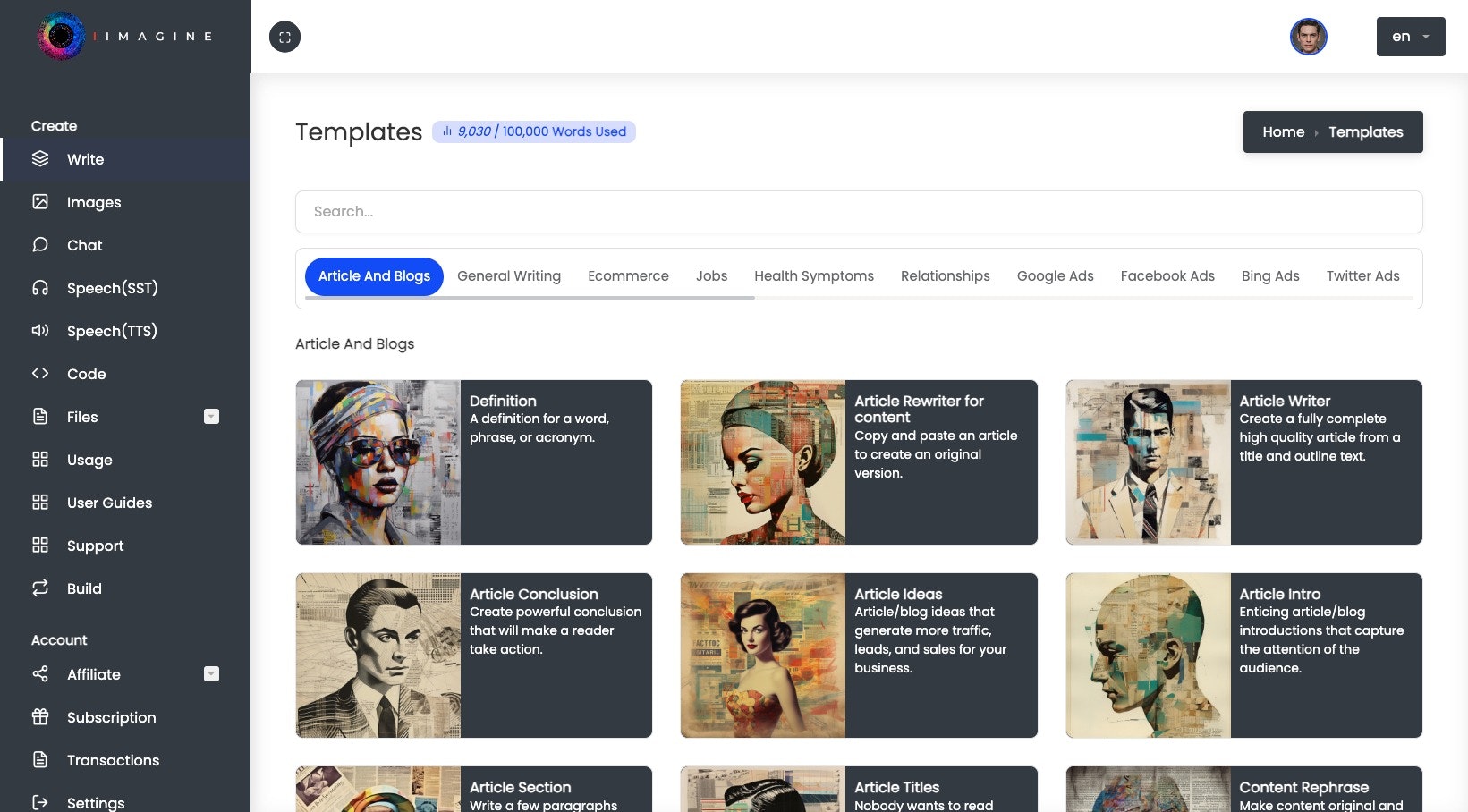This screenshot has width=1468, height=812.
Task: Select the Article And Blogs tab
Action: tap(374, 276)
